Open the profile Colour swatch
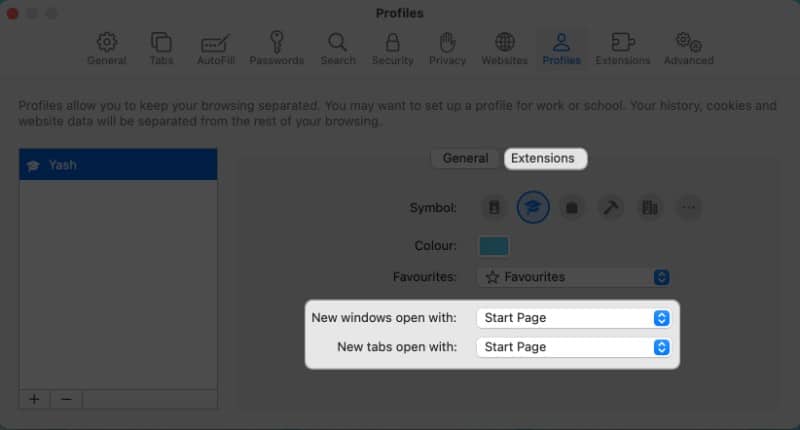 point(494,245)
